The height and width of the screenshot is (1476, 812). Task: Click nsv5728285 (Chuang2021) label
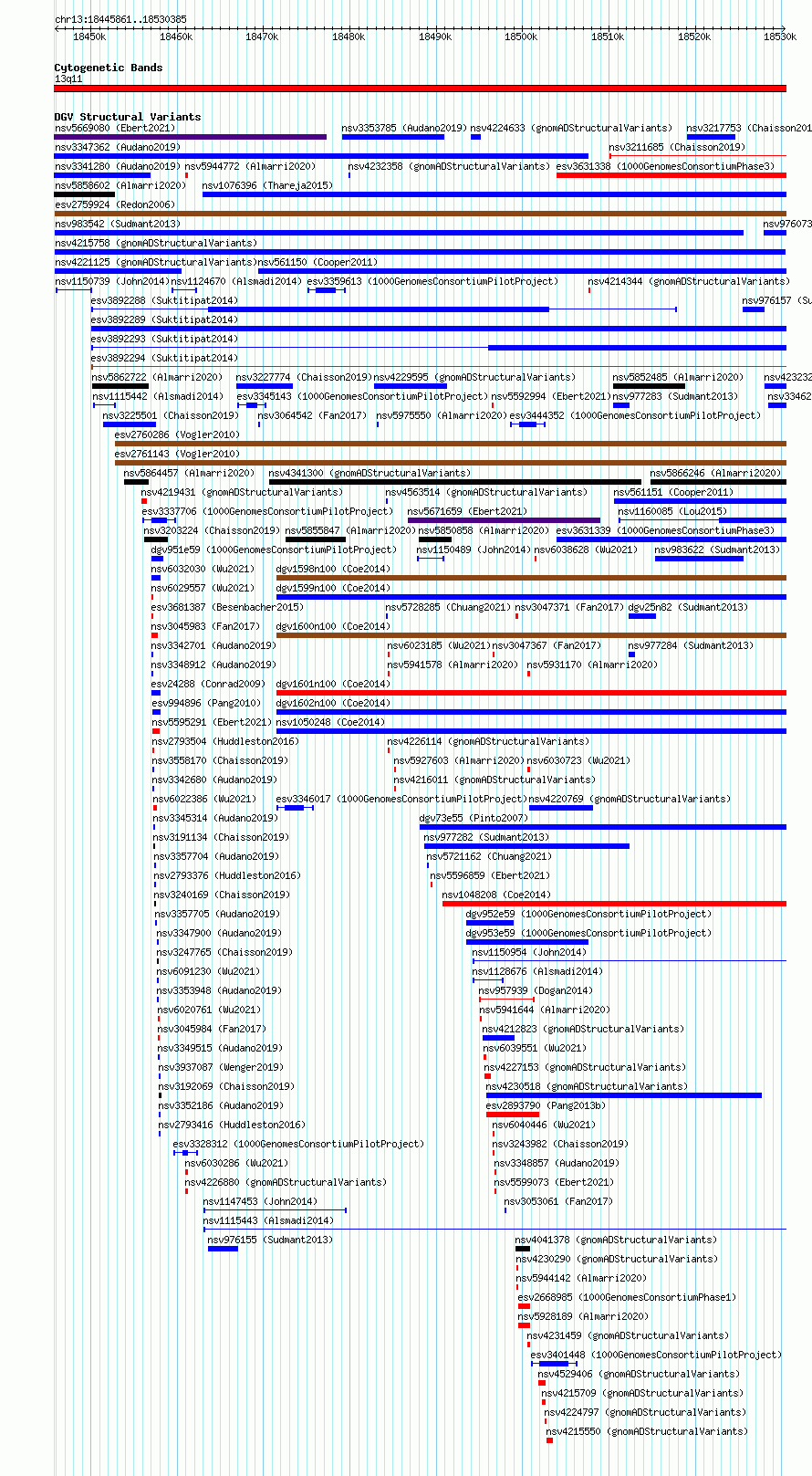[448, 607]
